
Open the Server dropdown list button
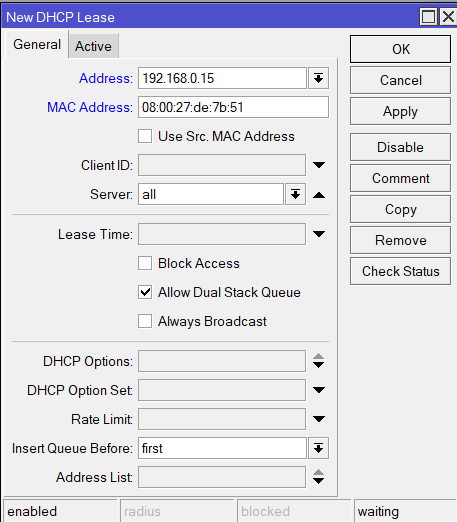295,194
